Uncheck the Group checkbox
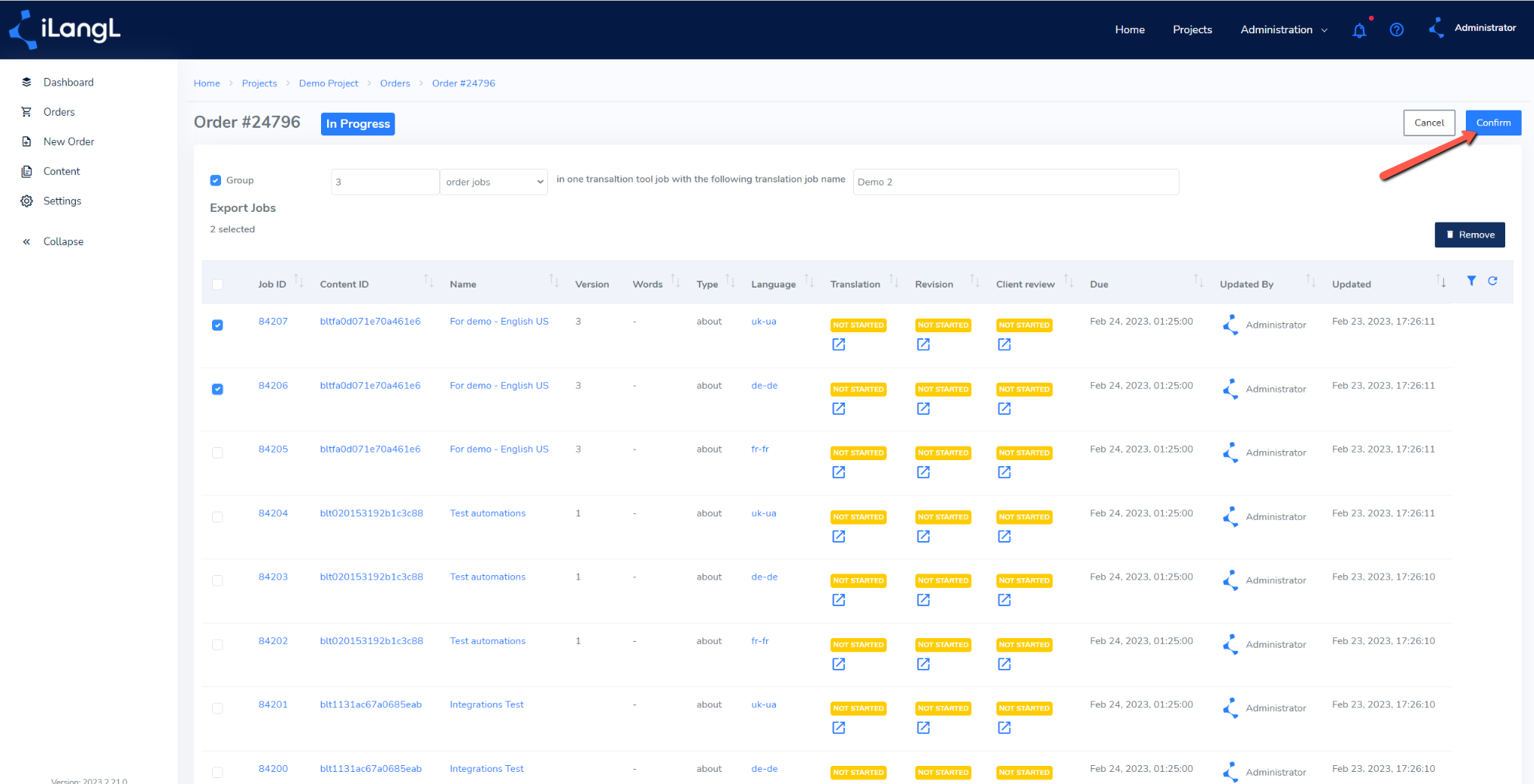 216,180
